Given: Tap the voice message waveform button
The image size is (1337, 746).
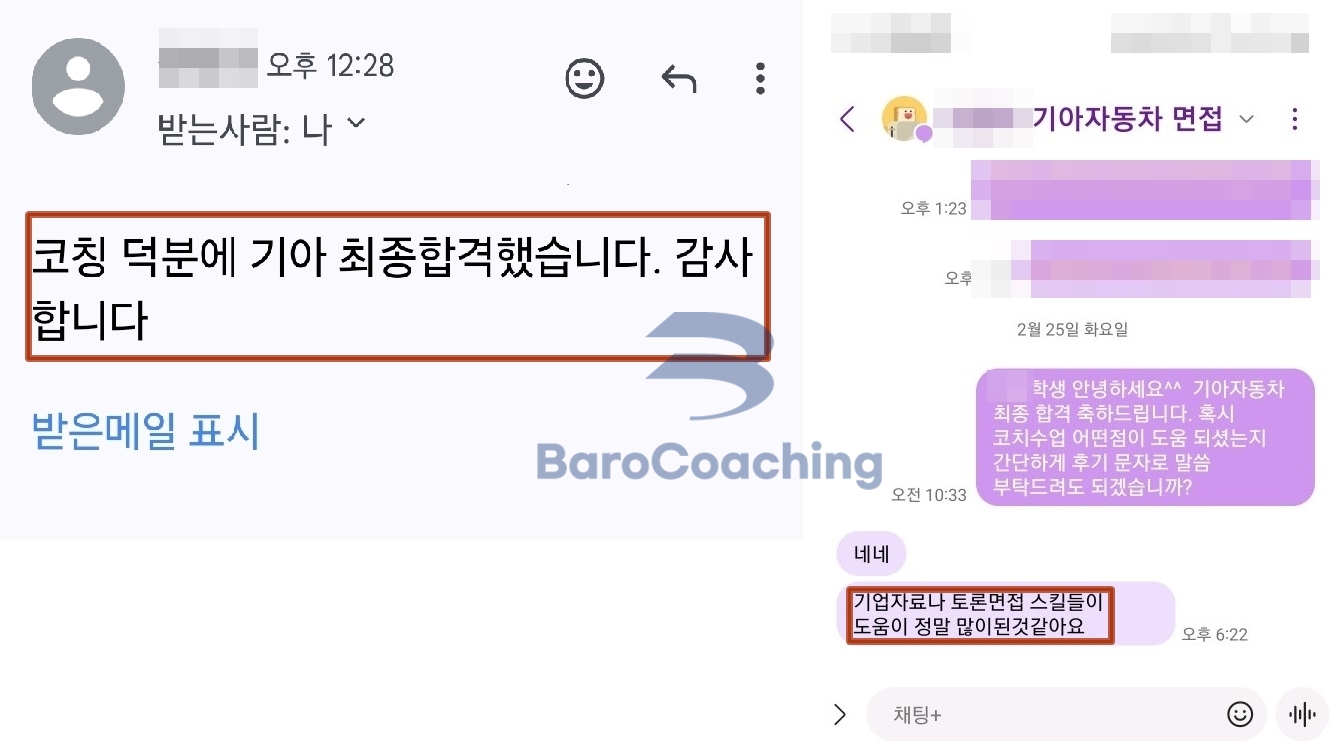Looking at the screenshot, I should (1301, 714).
